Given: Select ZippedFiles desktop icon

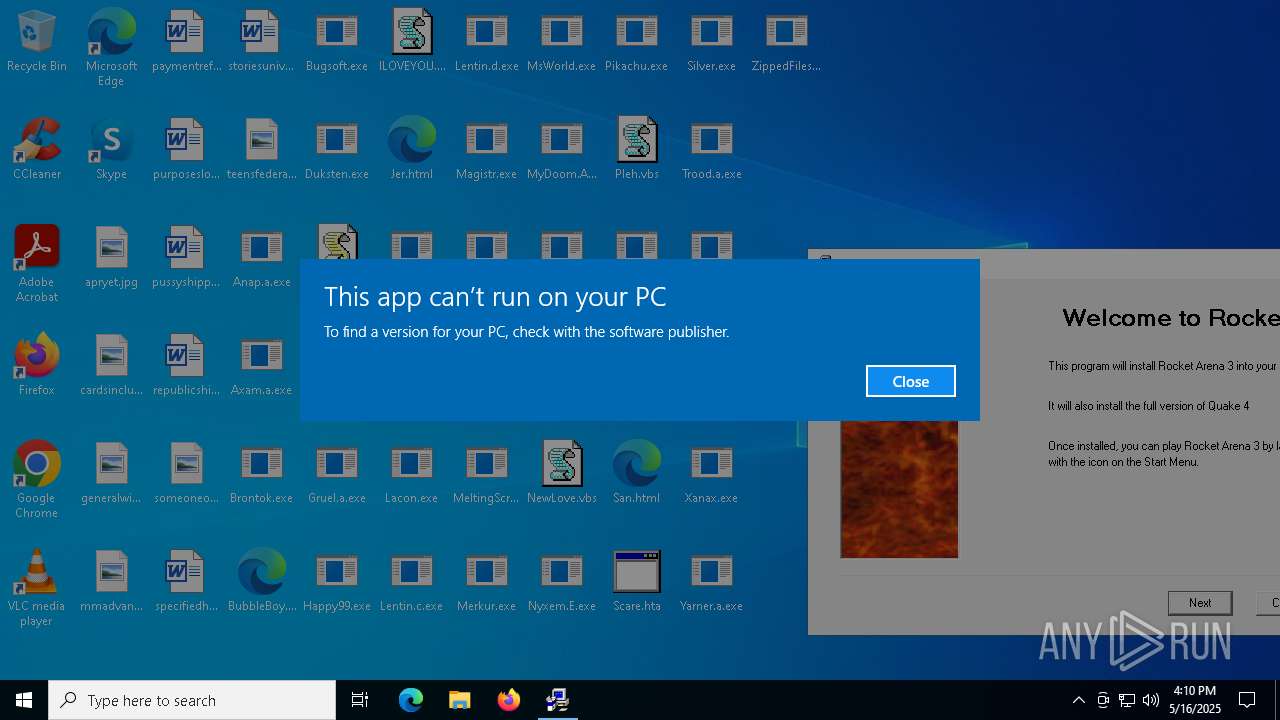Looking at the screenshot, I should (x=787, y=42).
